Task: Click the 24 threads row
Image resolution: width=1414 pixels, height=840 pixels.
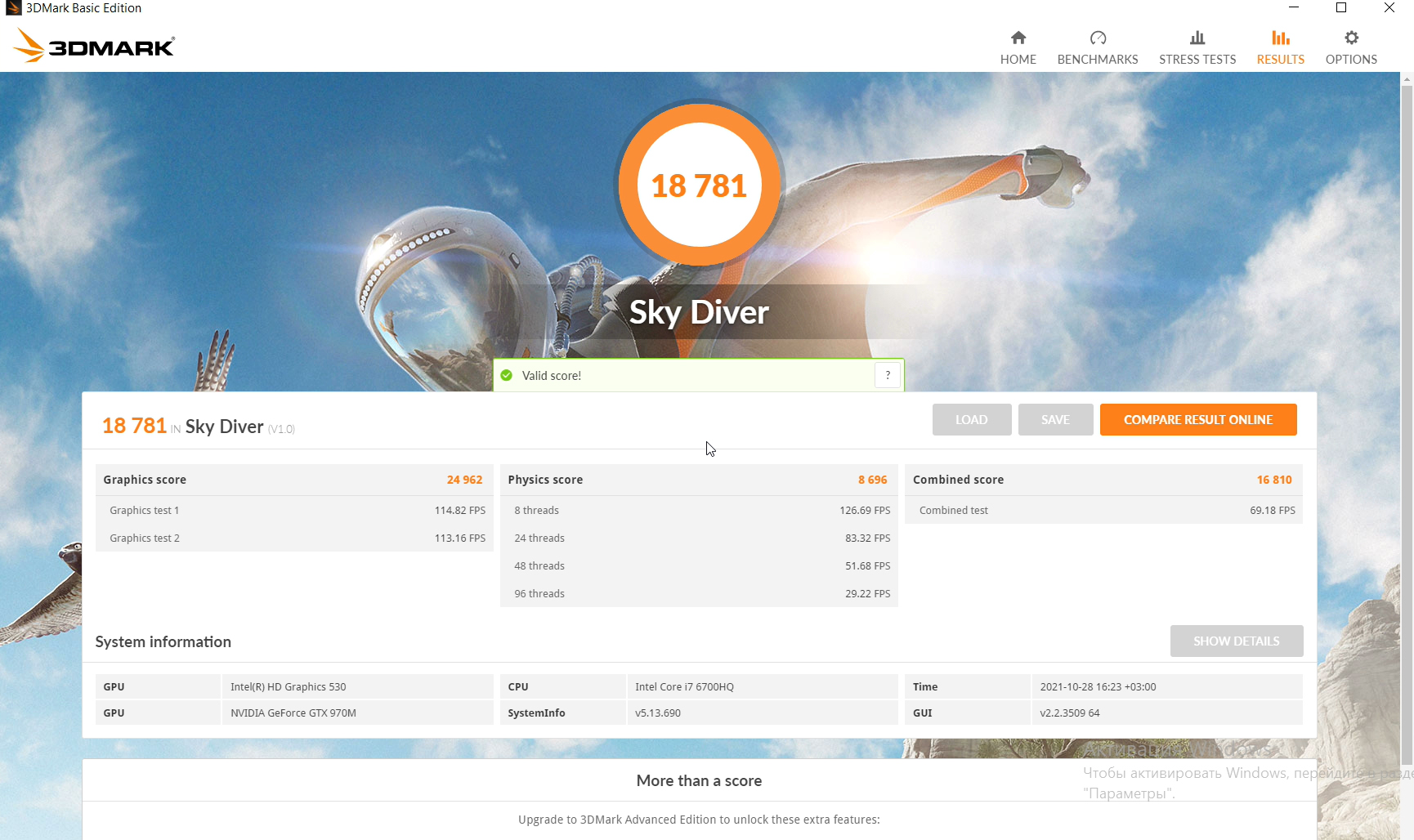Action: tap(699, 538)
